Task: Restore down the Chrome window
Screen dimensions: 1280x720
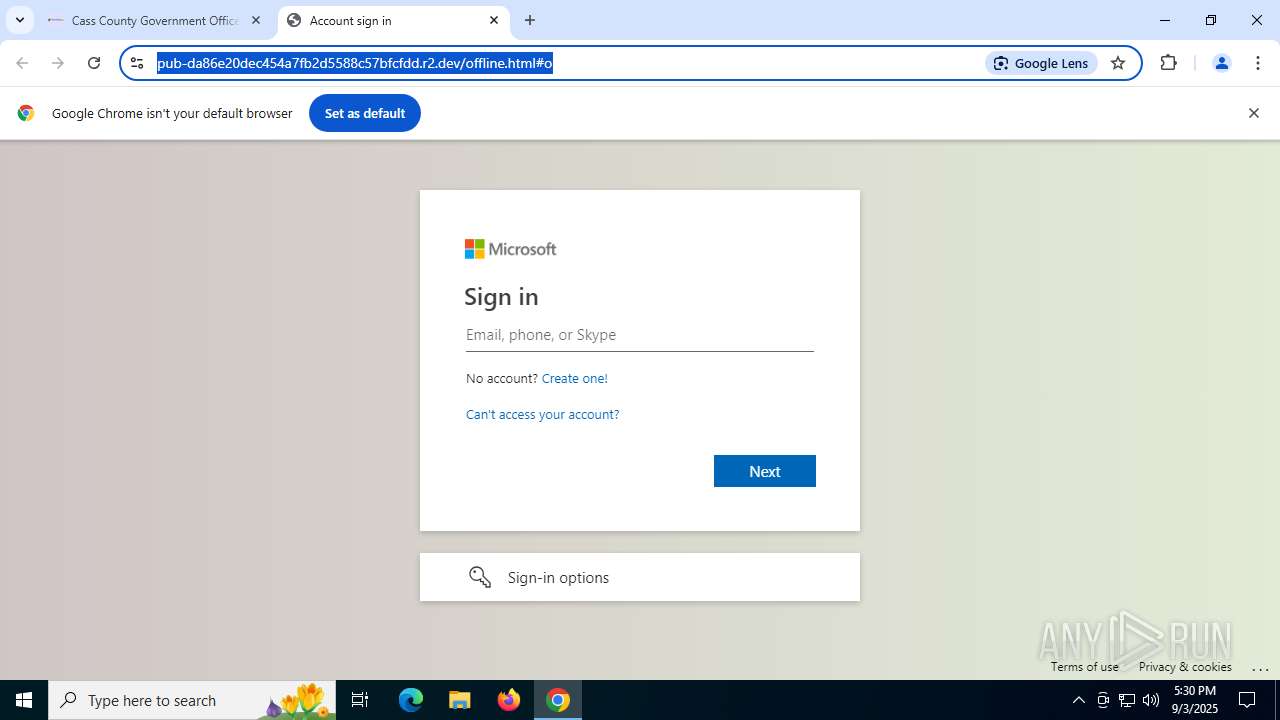Action: pyautogui.click(x=1211, y=20)
